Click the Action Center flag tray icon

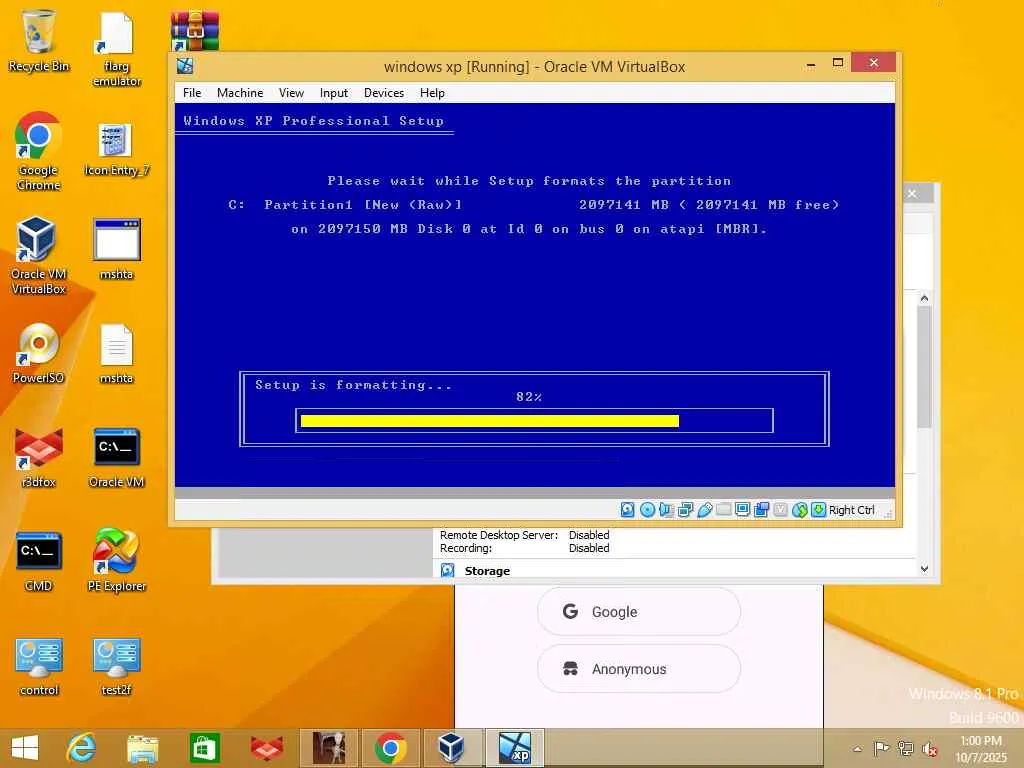pos(881,749)
